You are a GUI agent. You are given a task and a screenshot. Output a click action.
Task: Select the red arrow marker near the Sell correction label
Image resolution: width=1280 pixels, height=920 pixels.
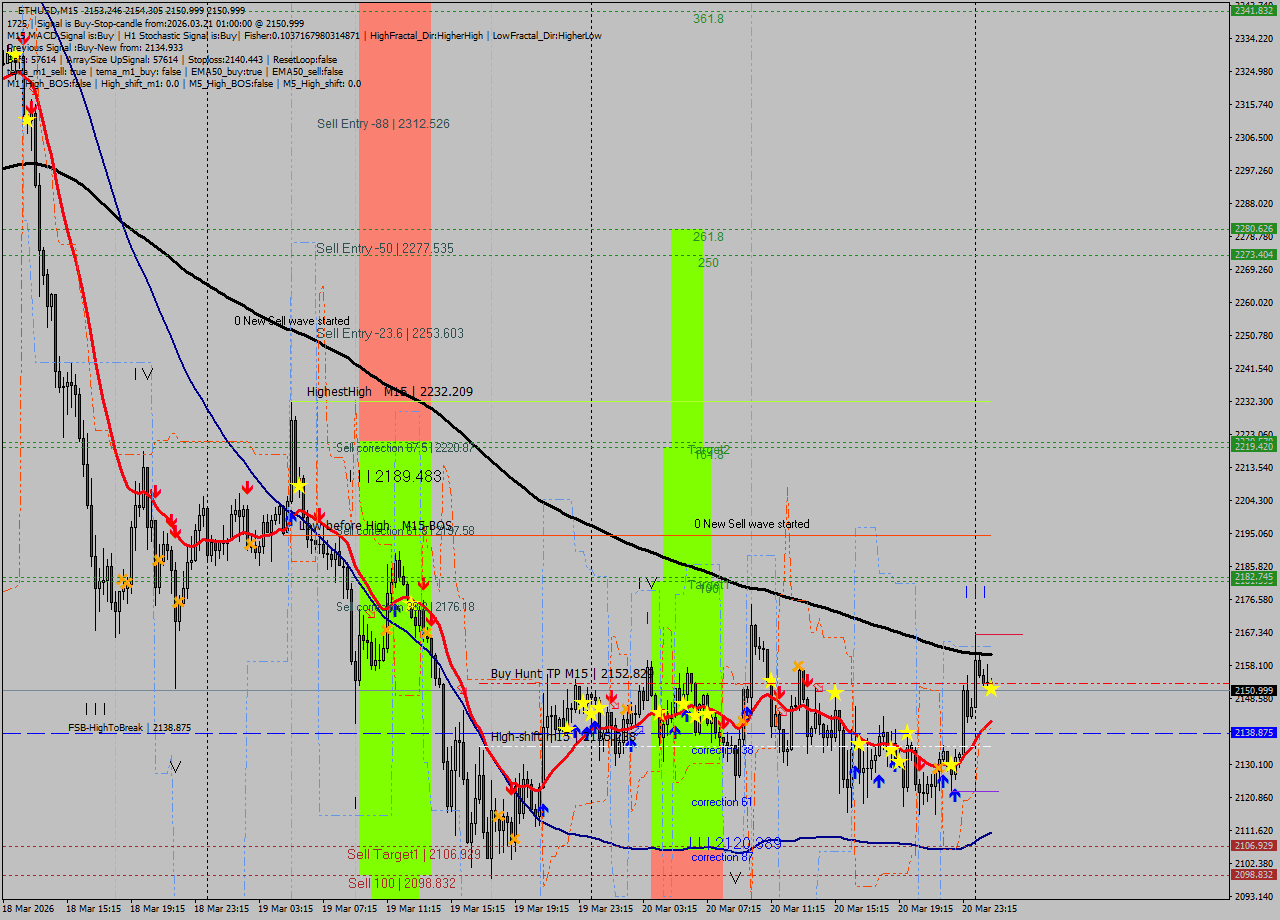[431, 620]
